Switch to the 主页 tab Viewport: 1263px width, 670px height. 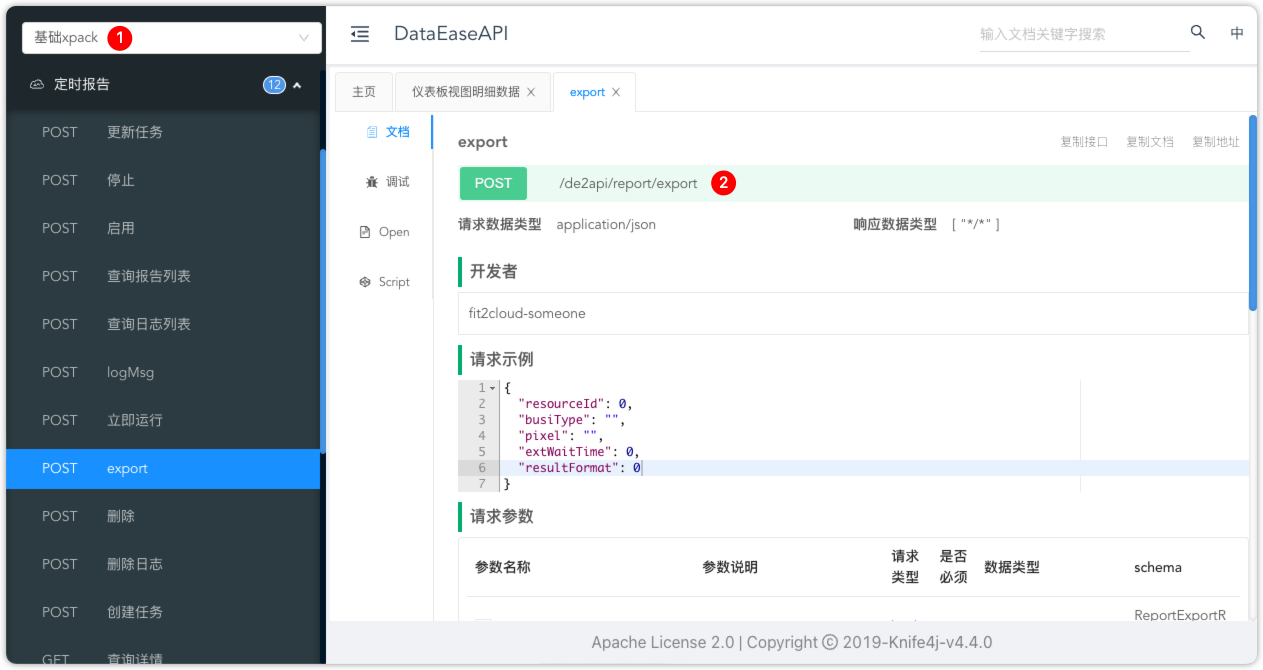click(363, 91)
